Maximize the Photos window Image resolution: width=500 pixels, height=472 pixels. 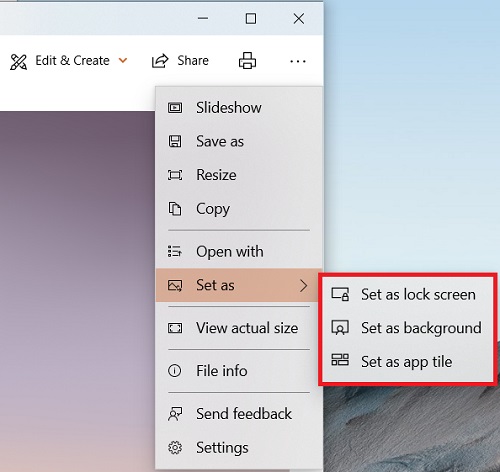251,19
